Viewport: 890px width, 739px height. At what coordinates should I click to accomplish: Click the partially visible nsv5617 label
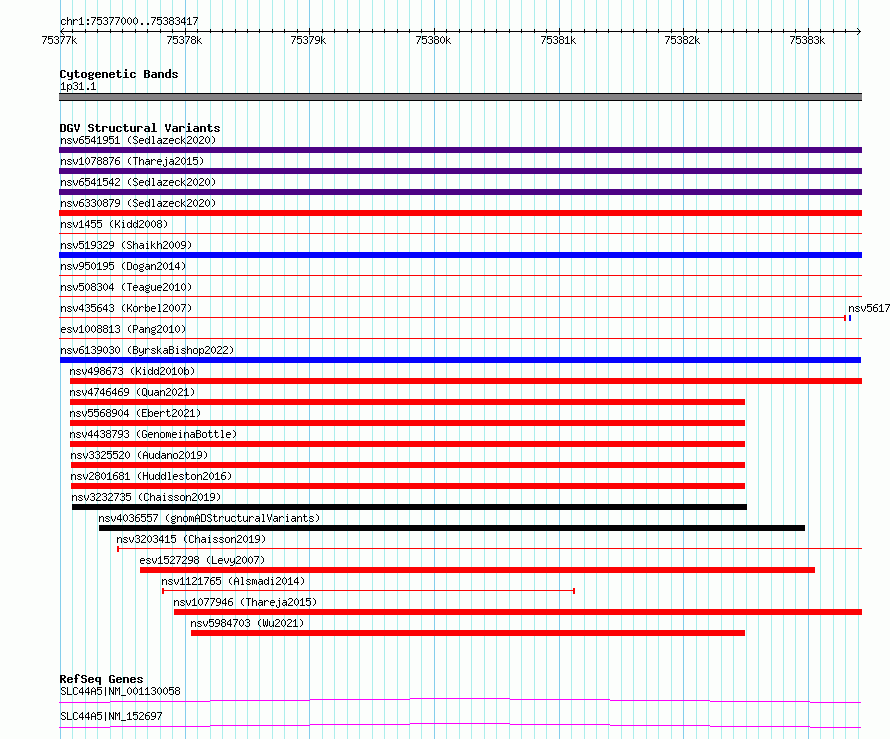point(869,308)
